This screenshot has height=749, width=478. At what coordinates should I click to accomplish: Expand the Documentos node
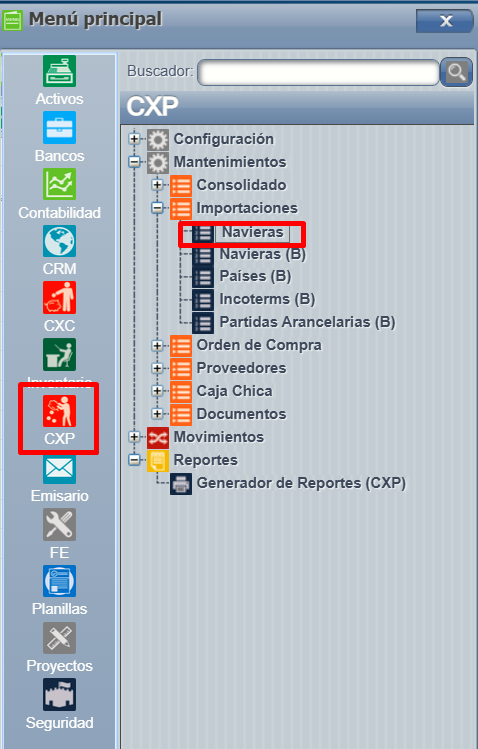[158, 414]
